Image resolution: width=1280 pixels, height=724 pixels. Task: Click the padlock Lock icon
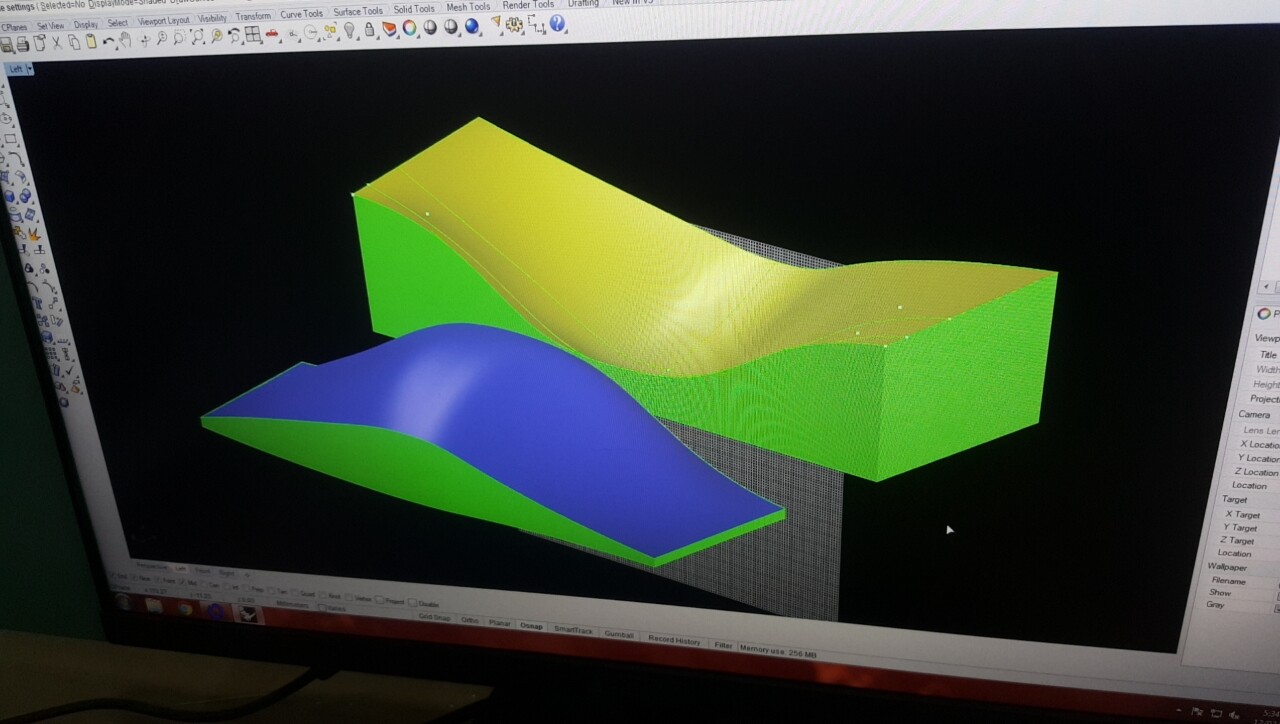click(x=369, y=30)
